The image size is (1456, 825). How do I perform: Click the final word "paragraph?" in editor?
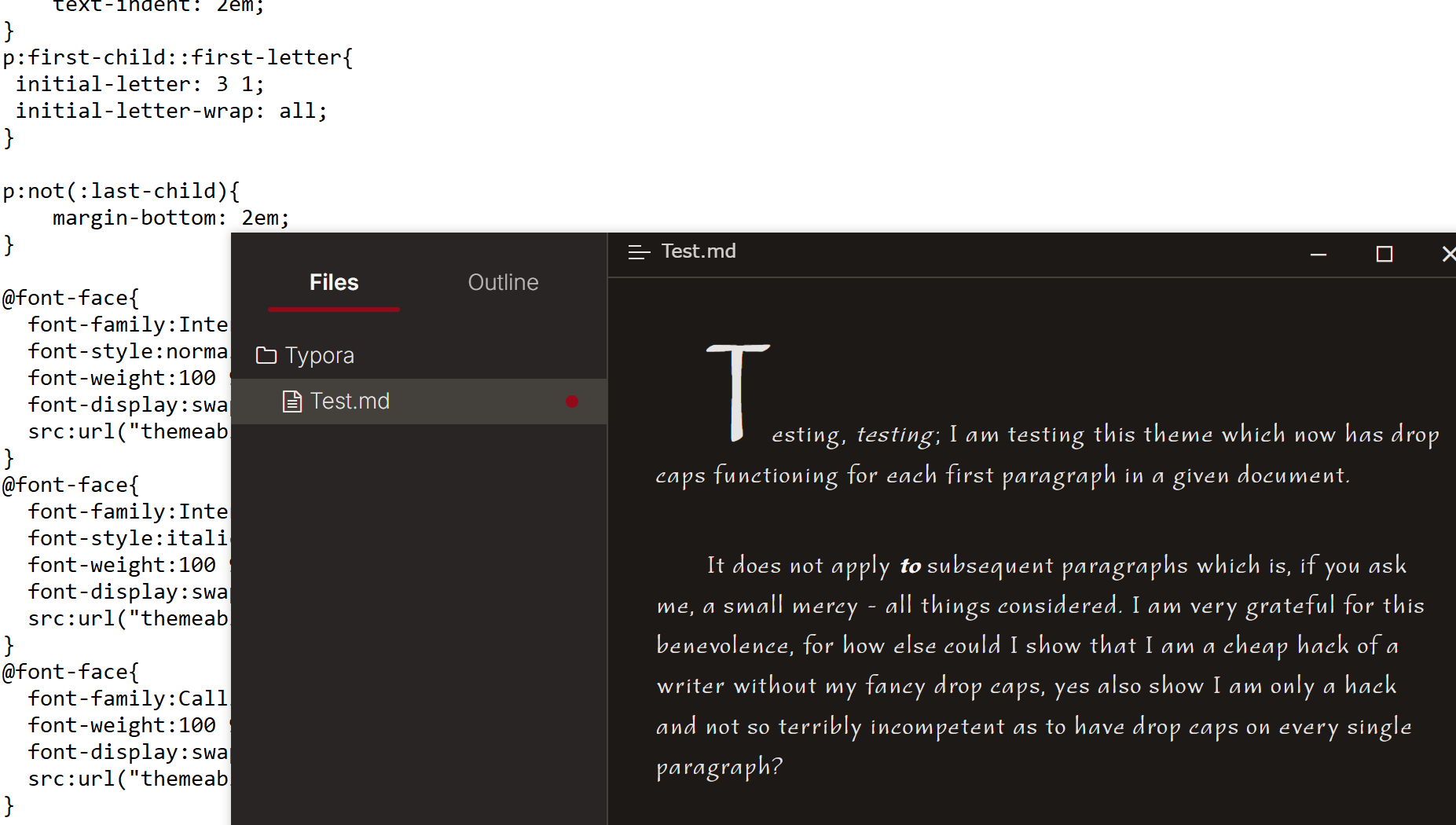coord(719,767)
